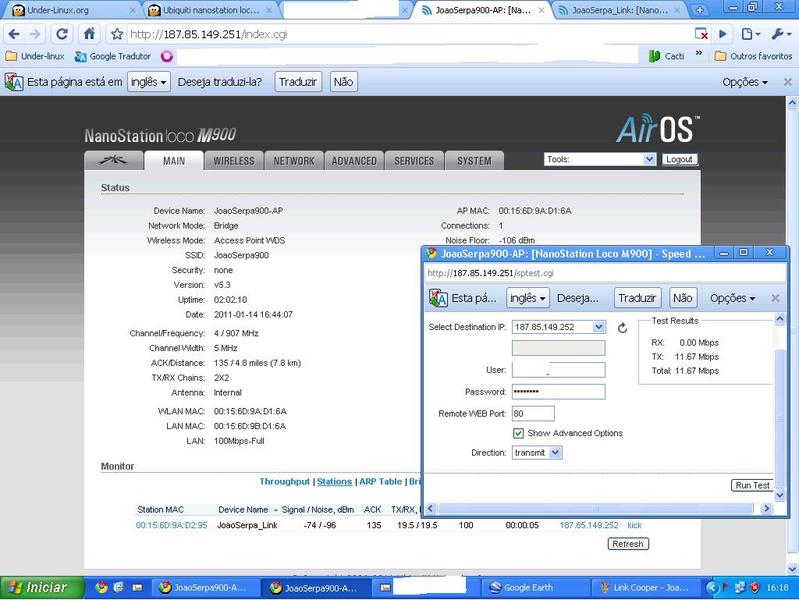The height and width of the screenshot is (600, 799).
Task: Expand hidden tray icons arrow
Action: tap(711, 587)
